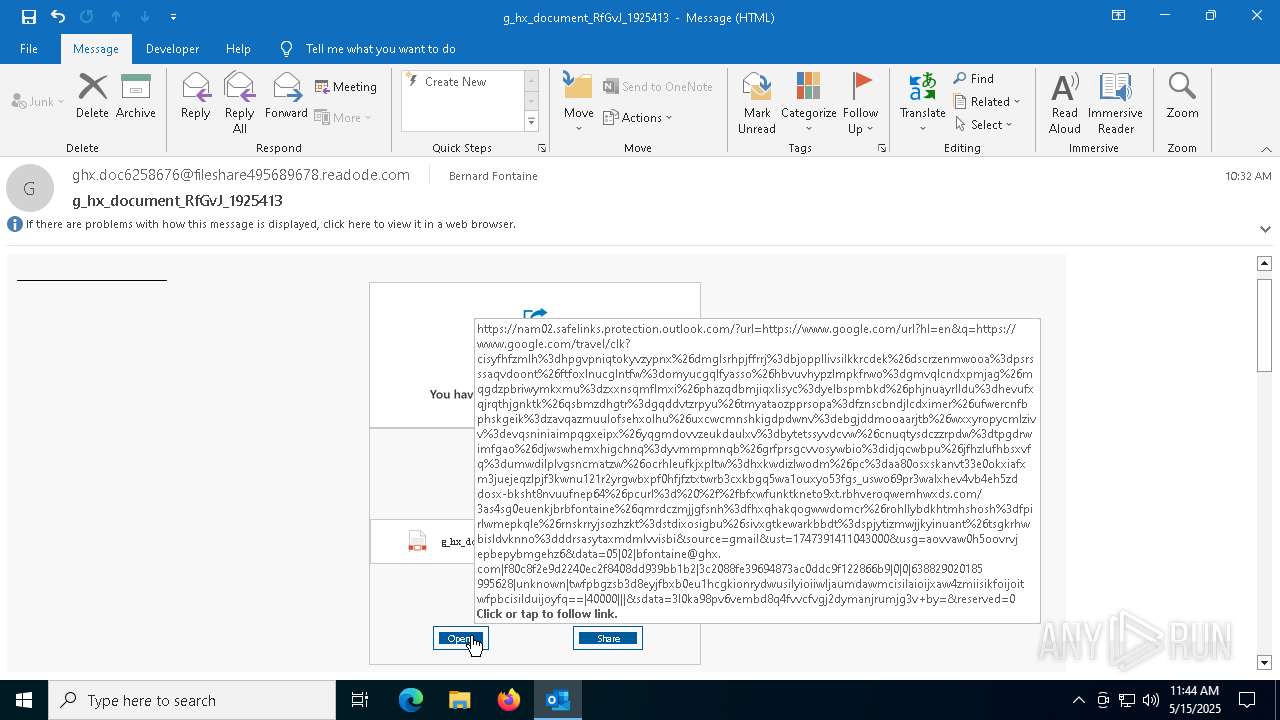Open the Actions dropdown
This screenshot has height=720, width=1280.
pos(638,117)
